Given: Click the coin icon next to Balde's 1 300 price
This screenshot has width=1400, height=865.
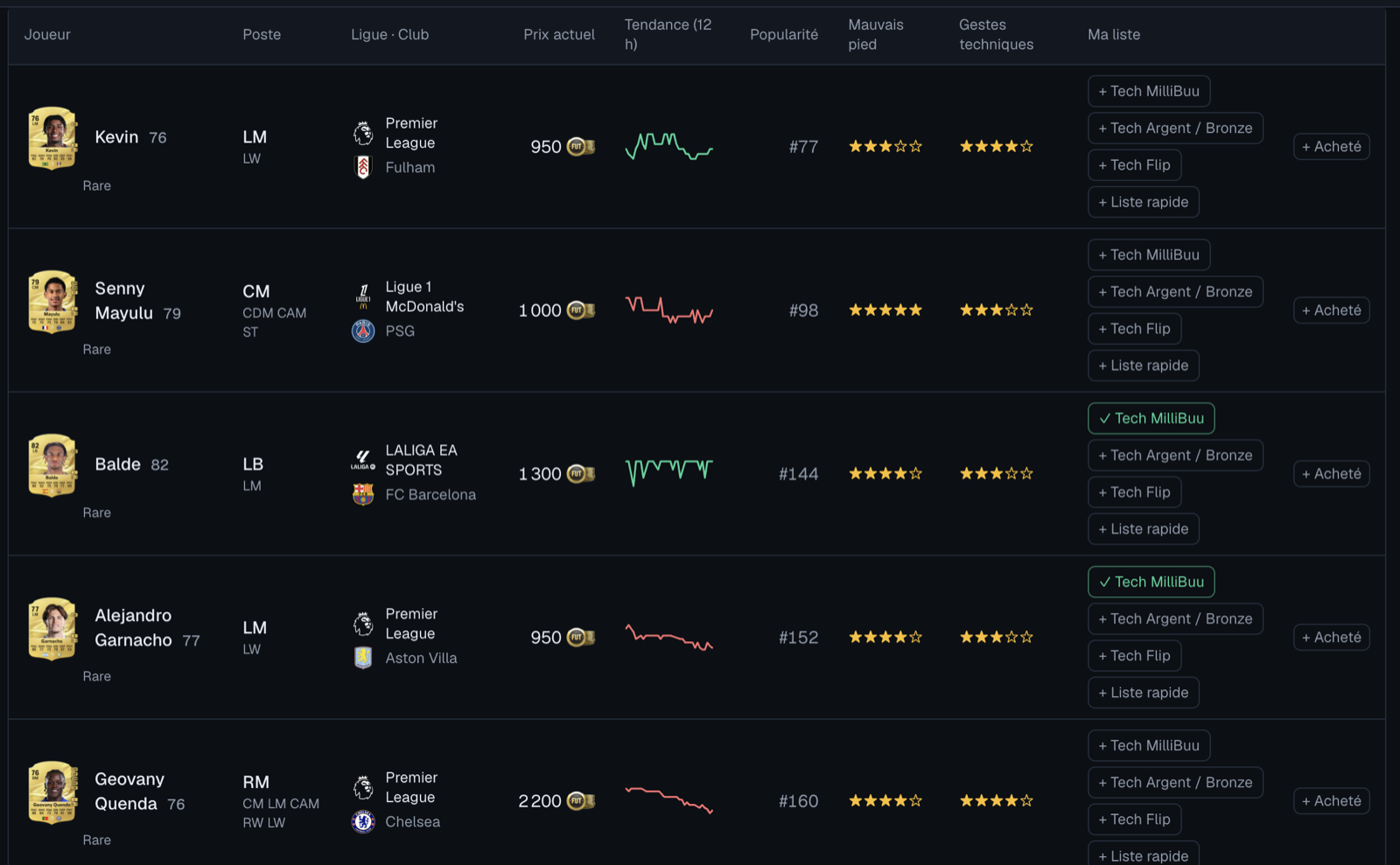Looking at the screenshot, I should [x=581, y=474].
